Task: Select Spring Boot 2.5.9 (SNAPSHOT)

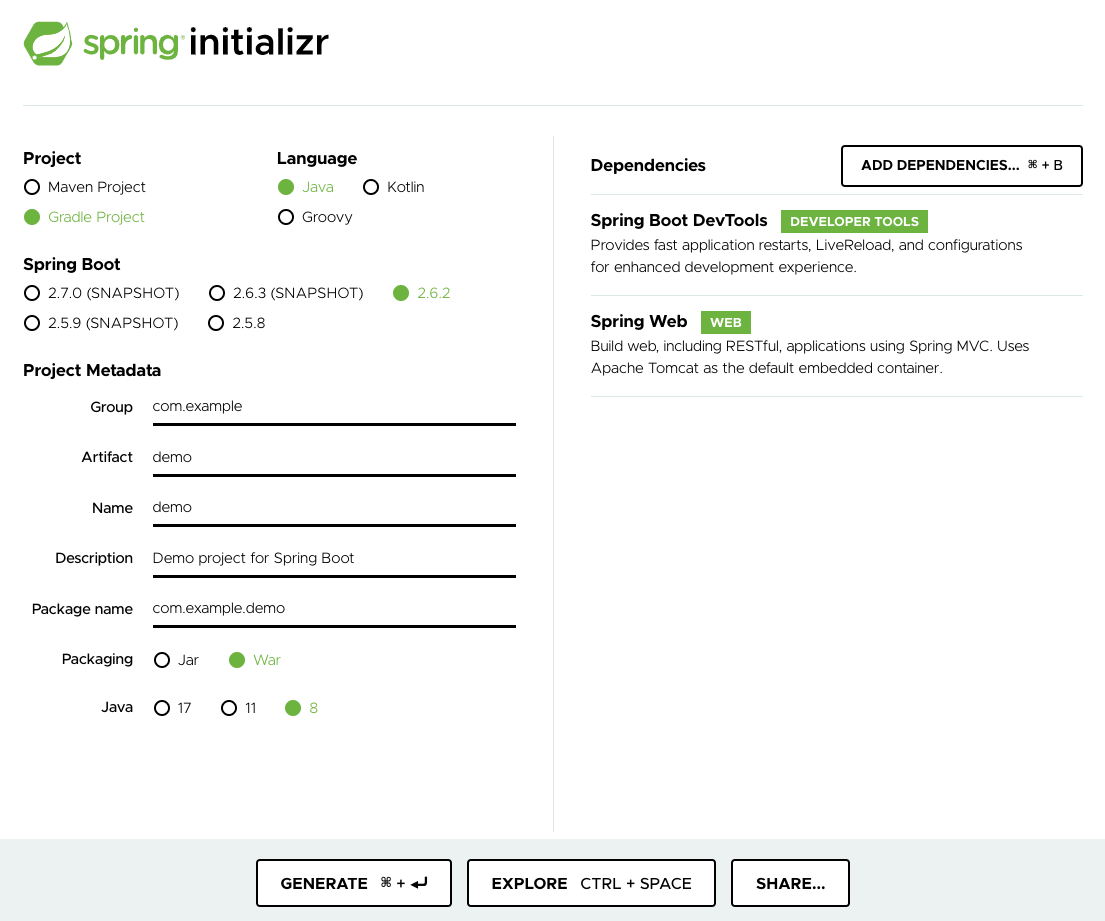Action: pos(101,323)
